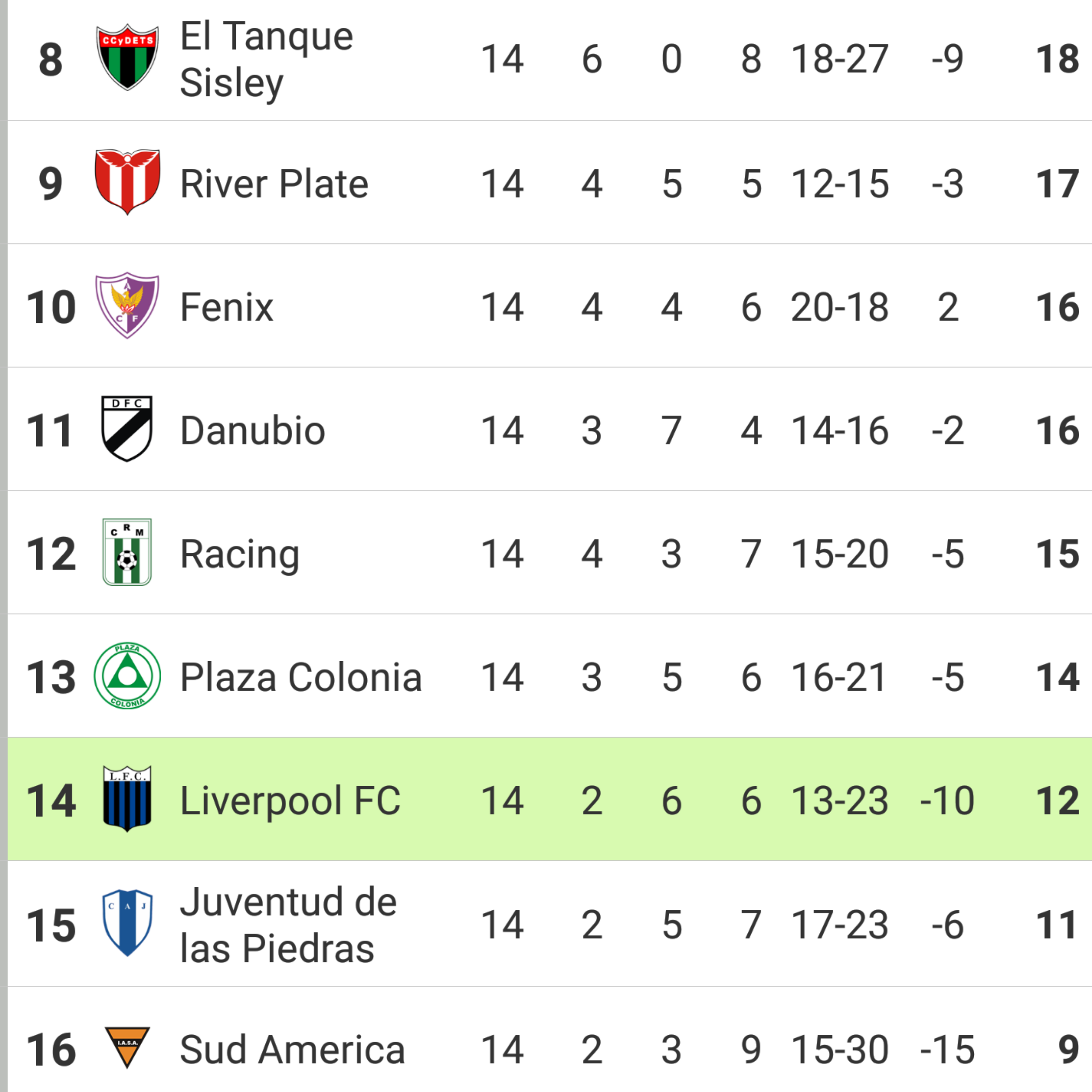Screen dimensions: 1092x1092
Task: Click El Tanque Sisley's 18 points total
Action: click(1057, 59)
